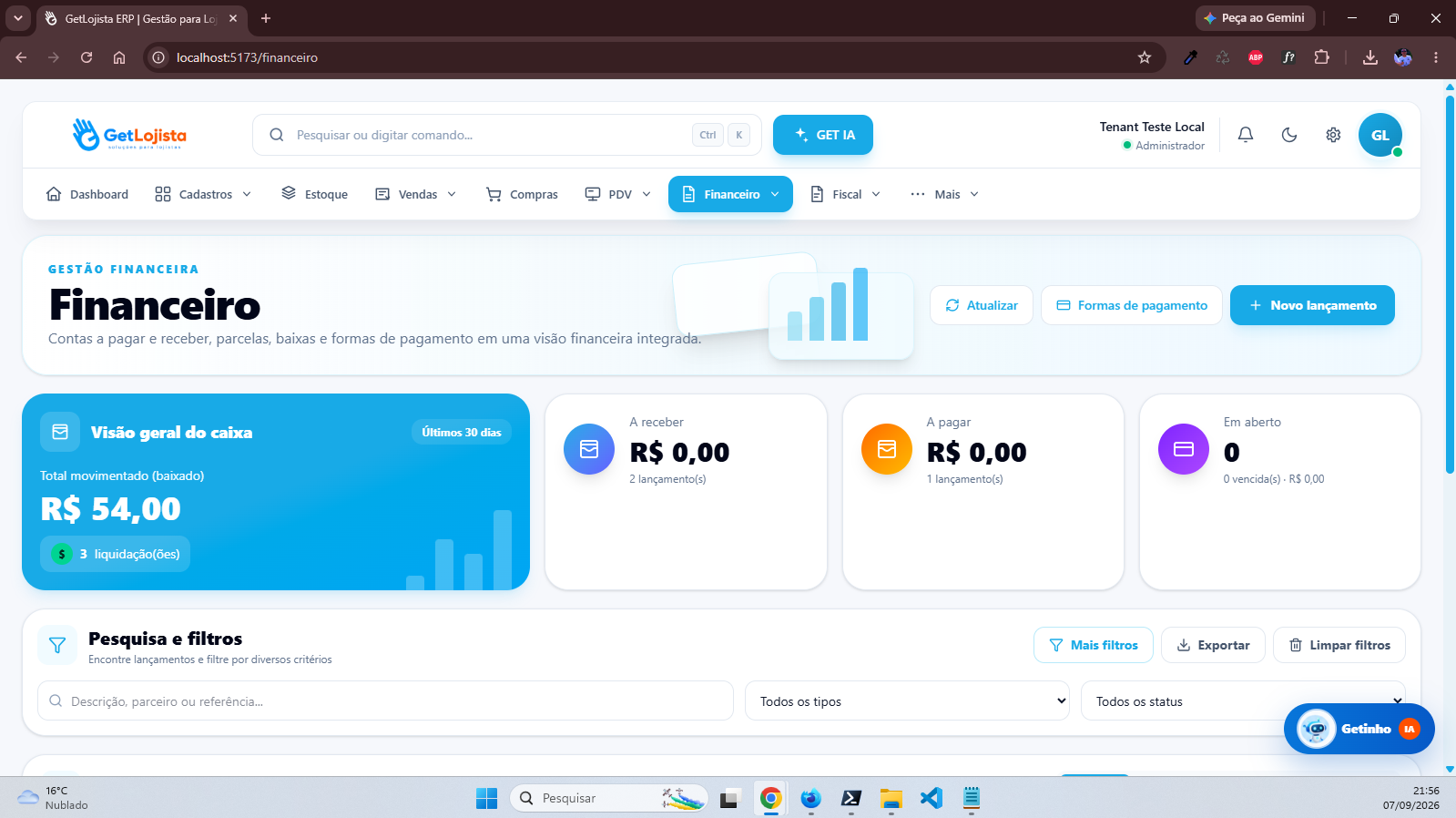This screenshot has width=1456, height=818.
Task: Toggle dark mode moon icon
Action: 1289,135
